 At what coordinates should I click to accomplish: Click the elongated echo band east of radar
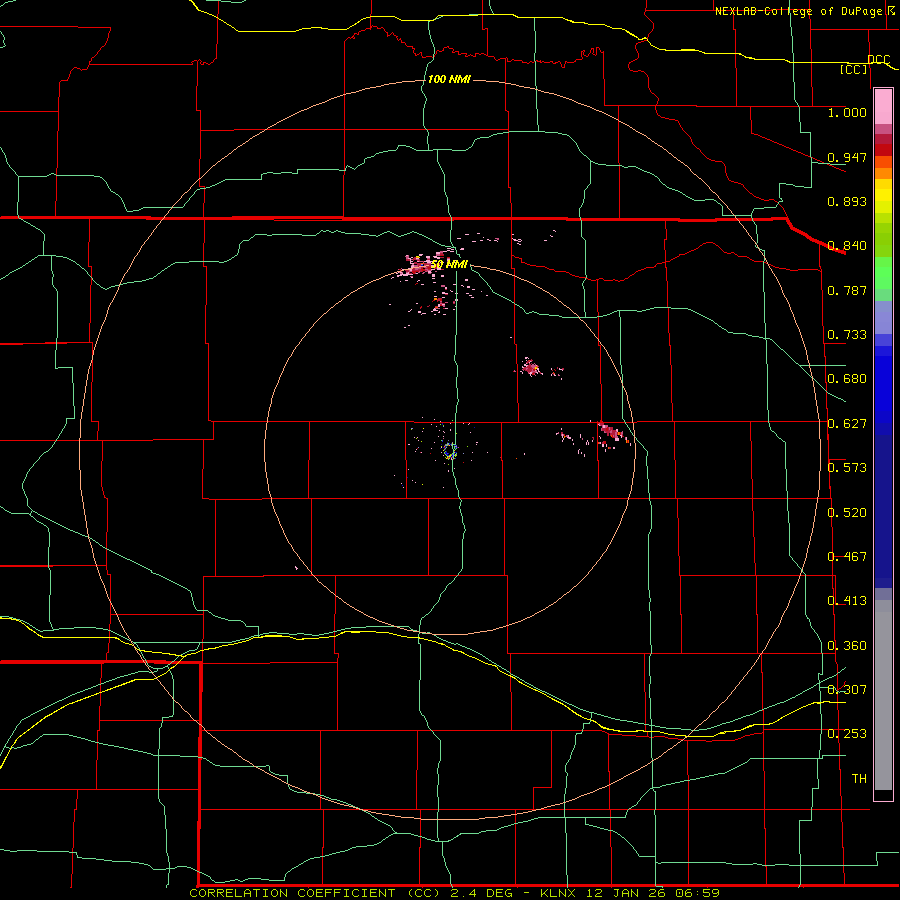click(612, 432)
